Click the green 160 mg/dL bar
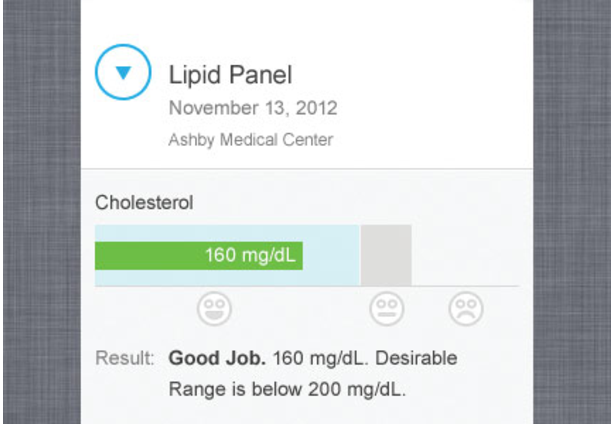The width and height of the screenshot is (615, 424). pyautogui.click(x=199, y=256)
